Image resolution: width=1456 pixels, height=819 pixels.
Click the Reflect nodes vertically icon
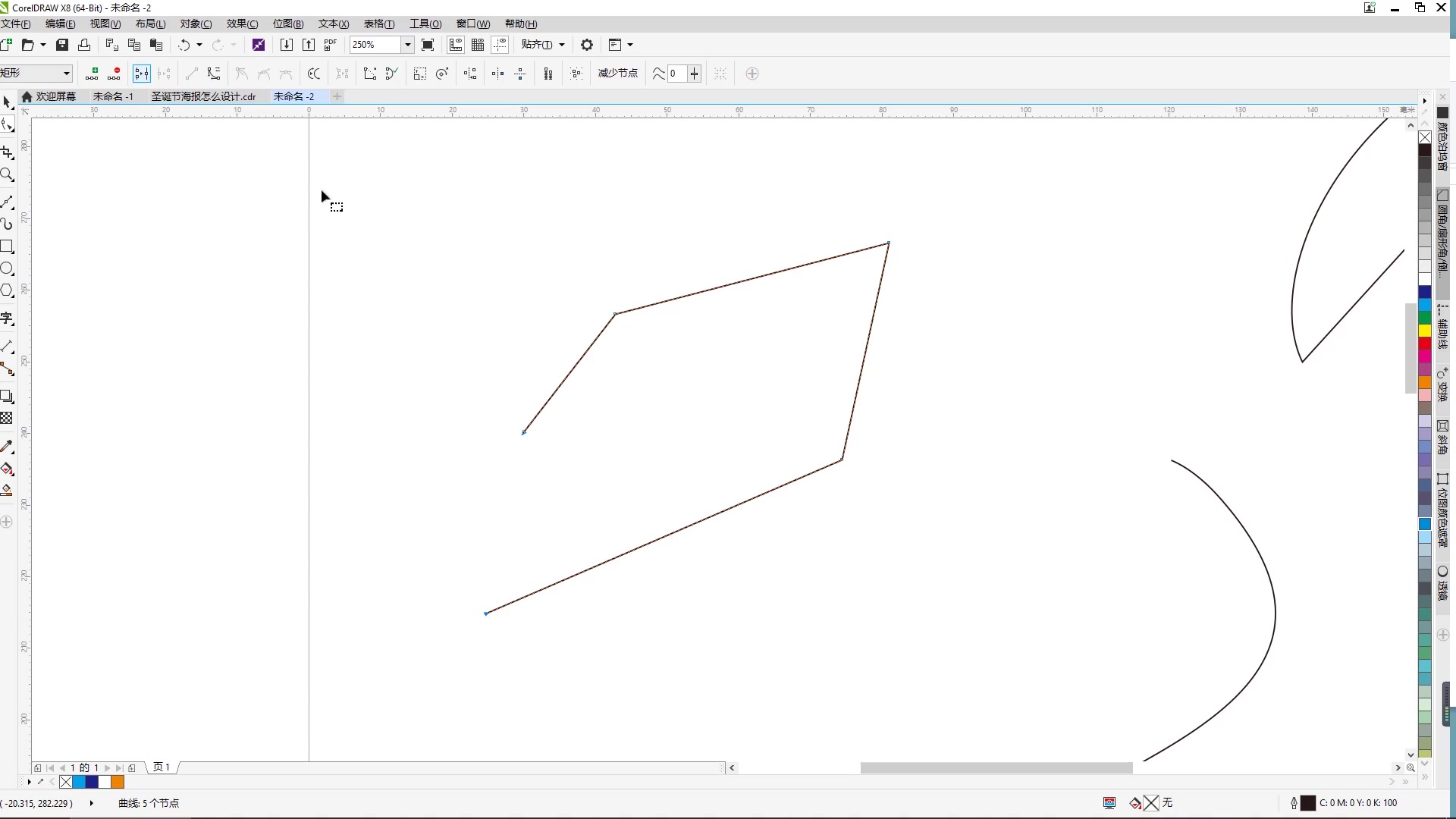(x=521, y=74)
